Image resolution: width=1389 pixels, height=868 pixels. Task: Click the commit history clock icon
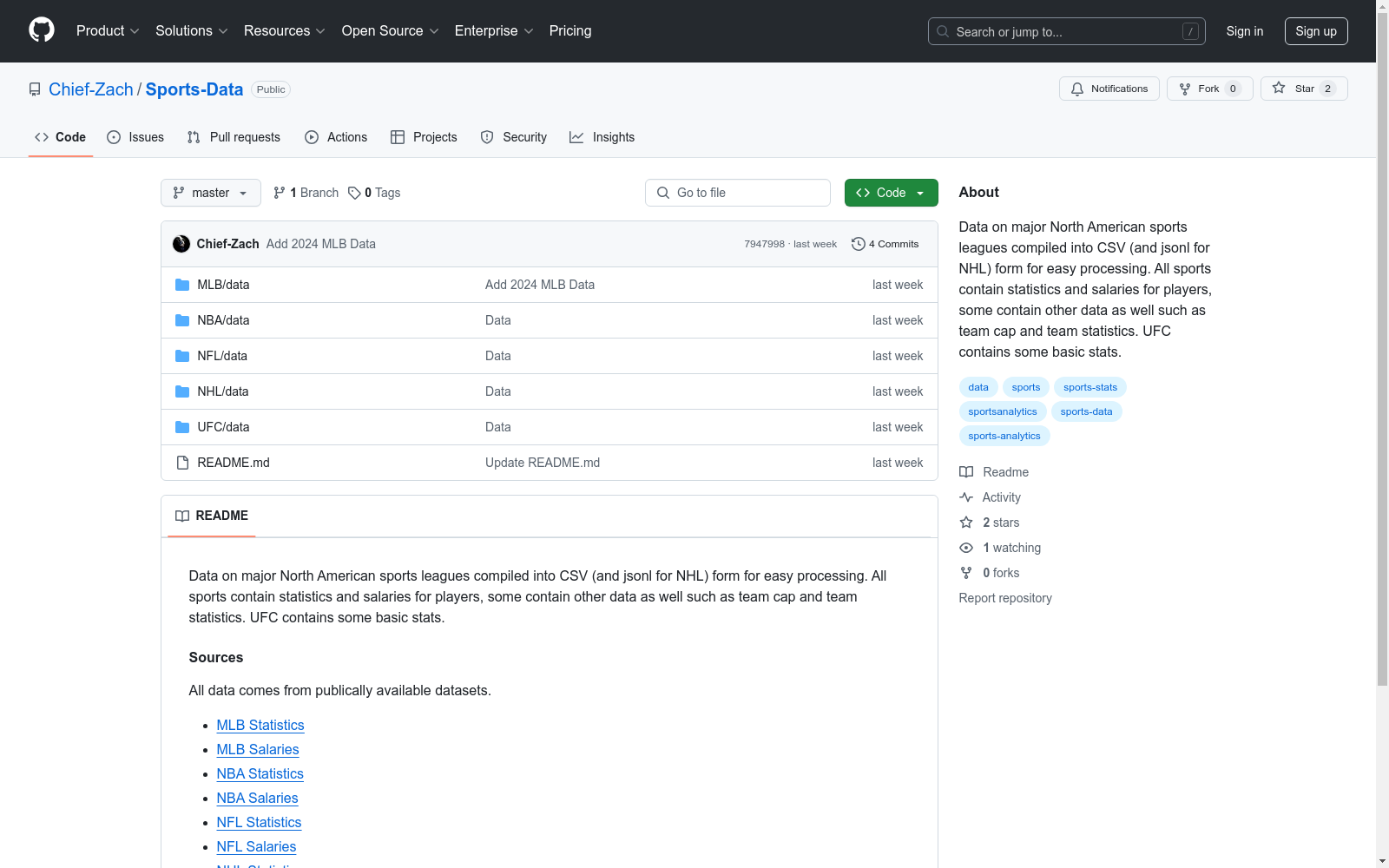[x=859, y=244]
